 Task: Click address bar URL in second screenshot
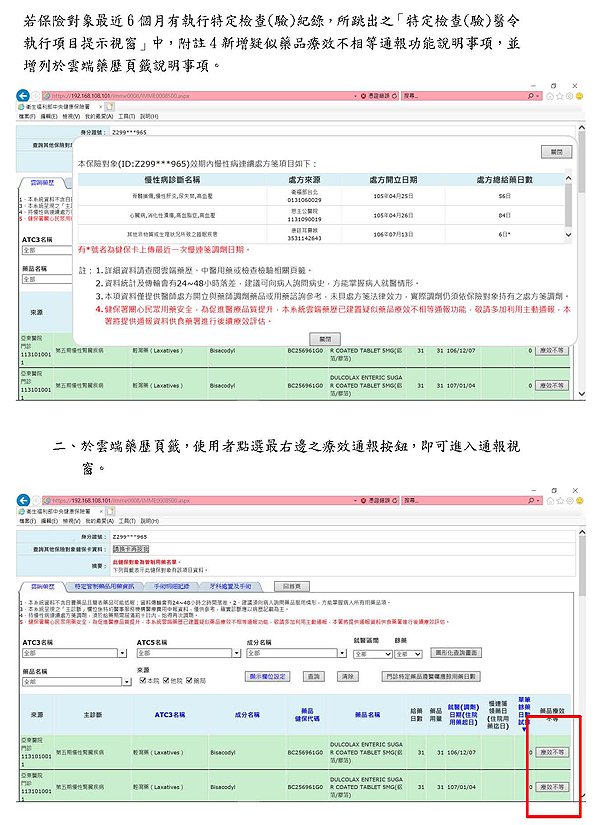(120, 501)
